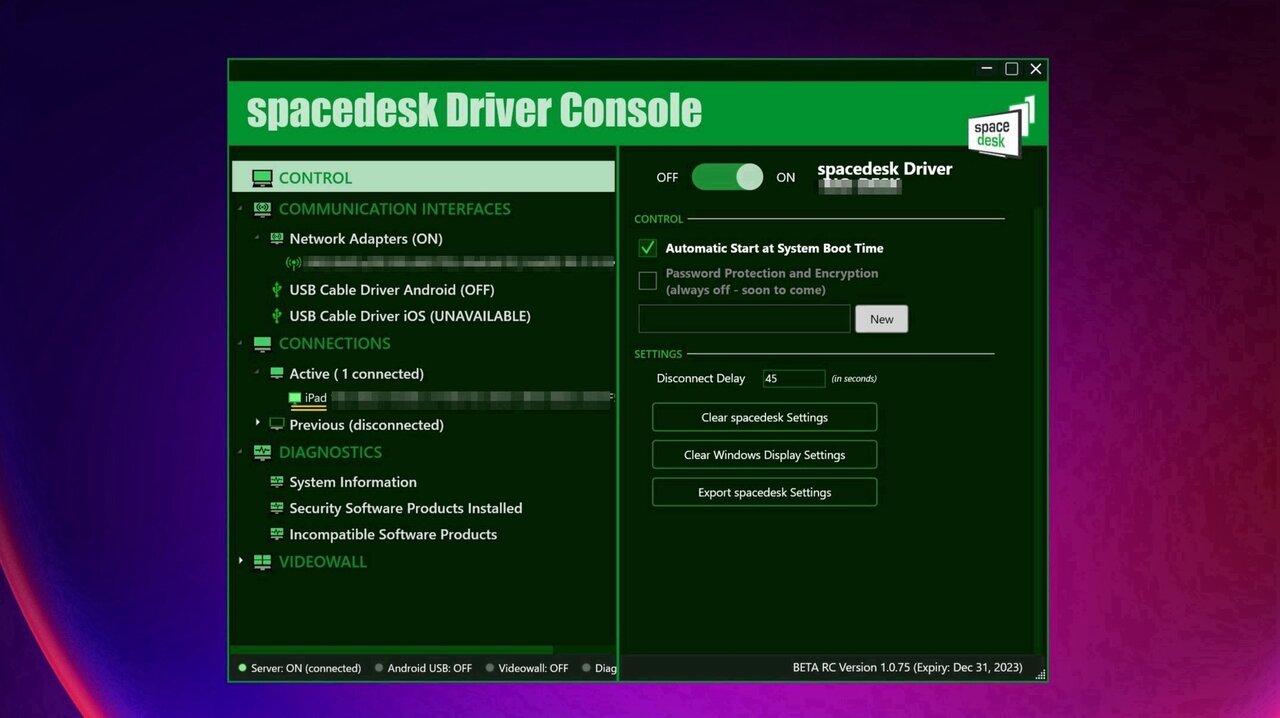Click the Active connections icon
Screen dimensions: 1280x718
277,373
